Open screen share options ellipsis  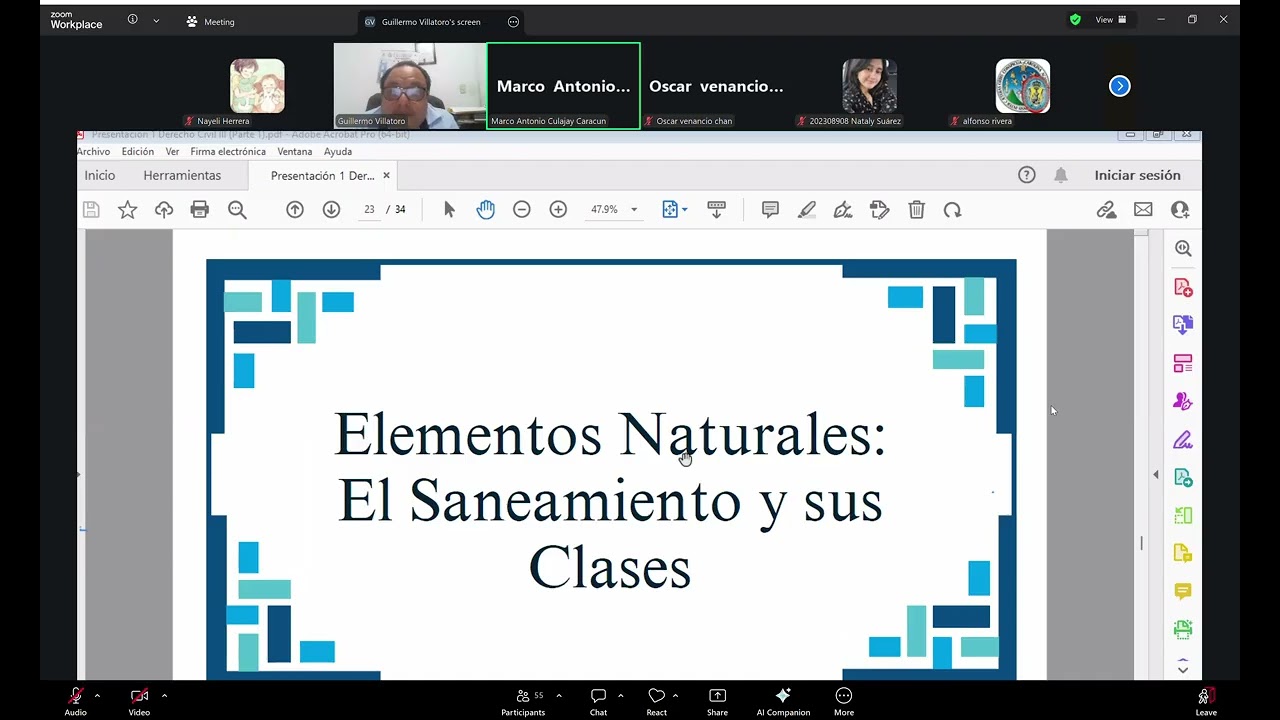coord(513,22)
